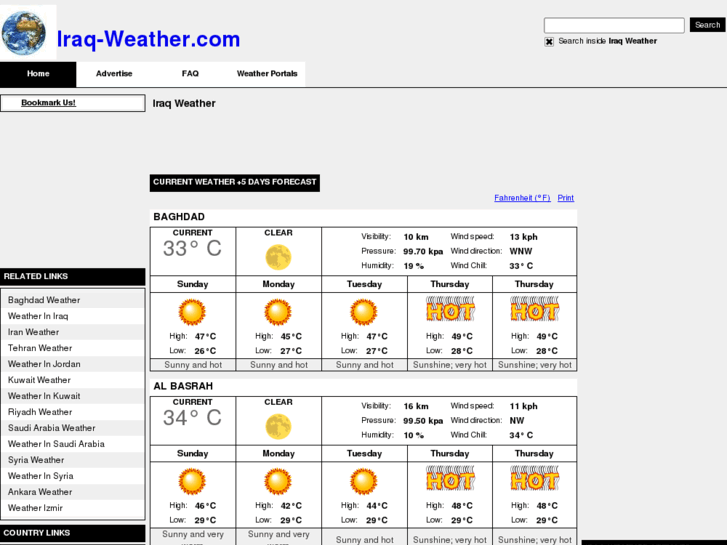Open Riyadh Weather link
Viewport: 727px width, 545px height.
[x=40, y=412]
